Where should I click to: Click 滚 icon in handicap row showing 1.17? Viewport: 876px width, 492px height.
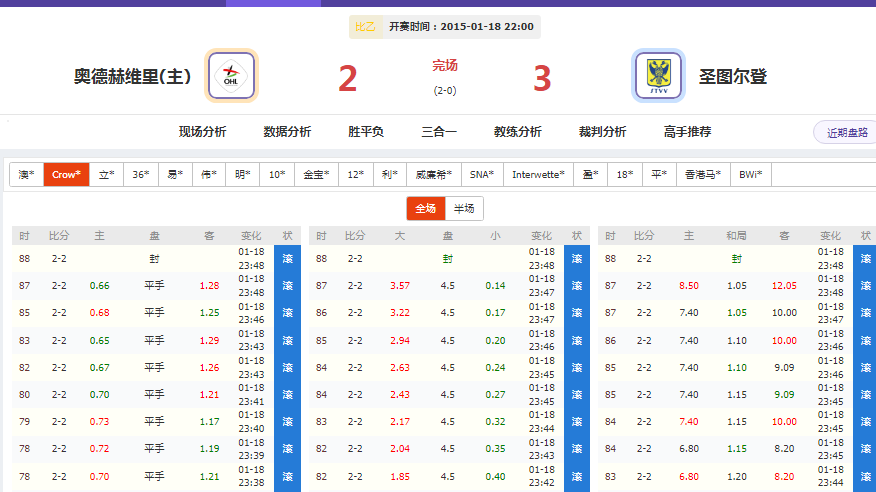(x=287, y=421)
